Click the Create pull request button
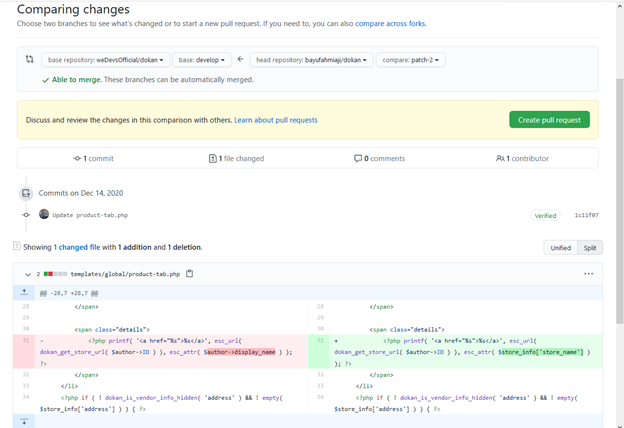Viewport: 624px width, 428px height. point(549,119)
